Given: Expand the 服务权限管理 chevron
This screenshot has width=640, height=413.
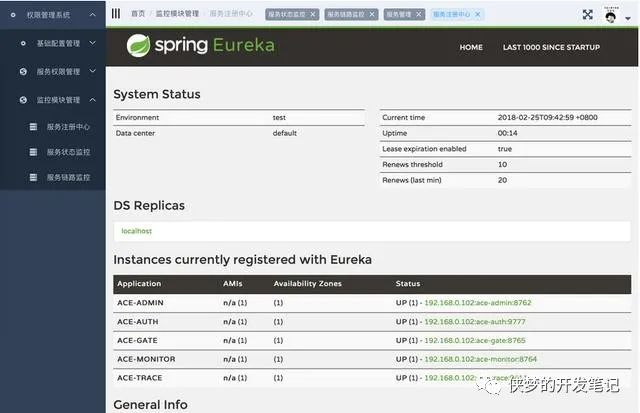Looking at the screenshot, I should coord(93,71).
